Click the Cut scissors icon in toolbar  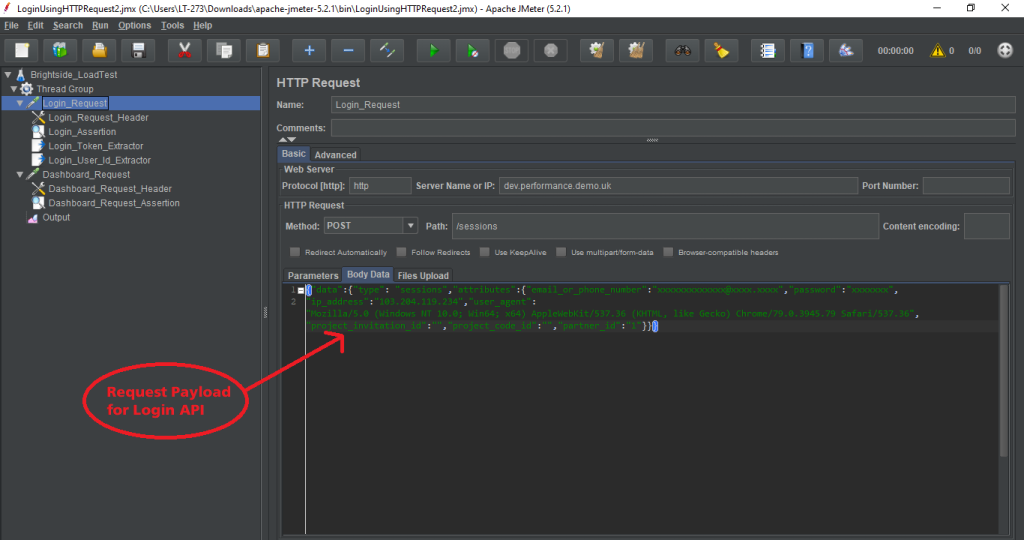[184, 50]
